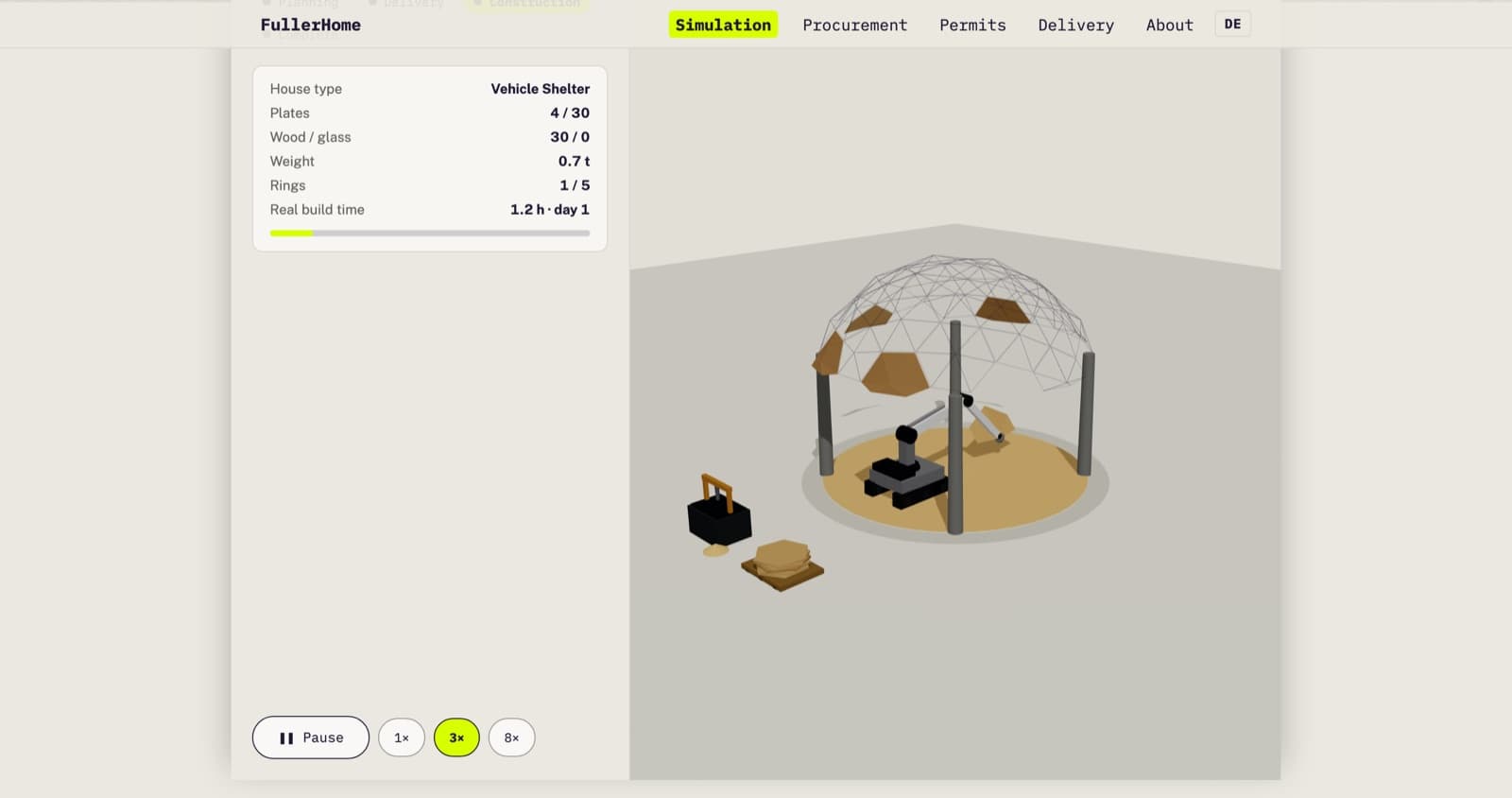Select the 3× speed option
Image resolution: width=1512 pixels, height=798 pixels.
click(456, 737)
